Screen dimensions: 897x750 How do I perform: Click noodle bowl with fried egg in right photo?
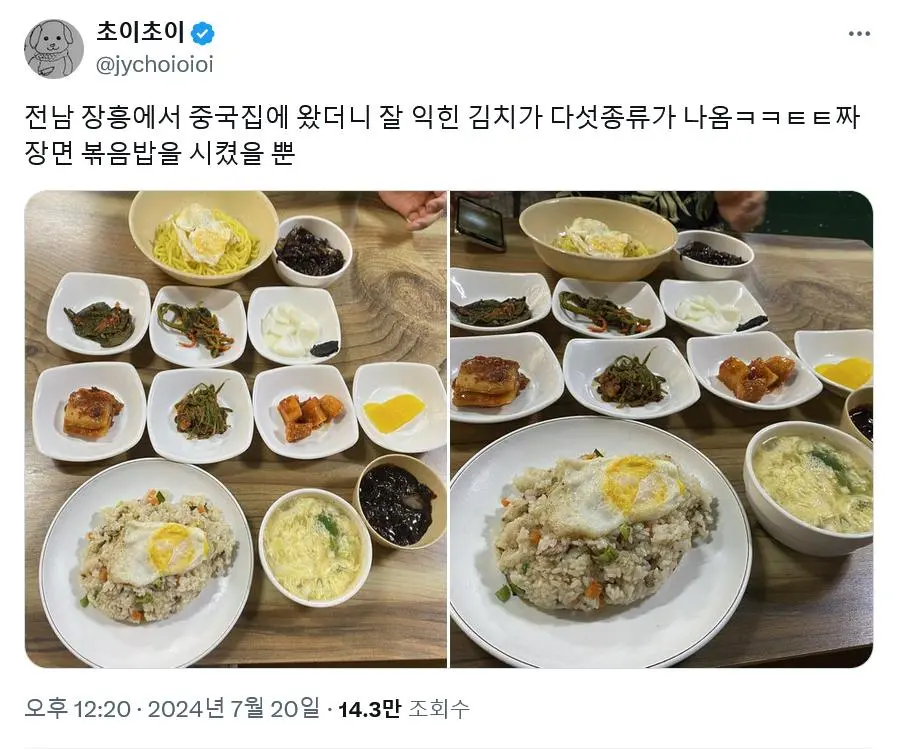598,236
